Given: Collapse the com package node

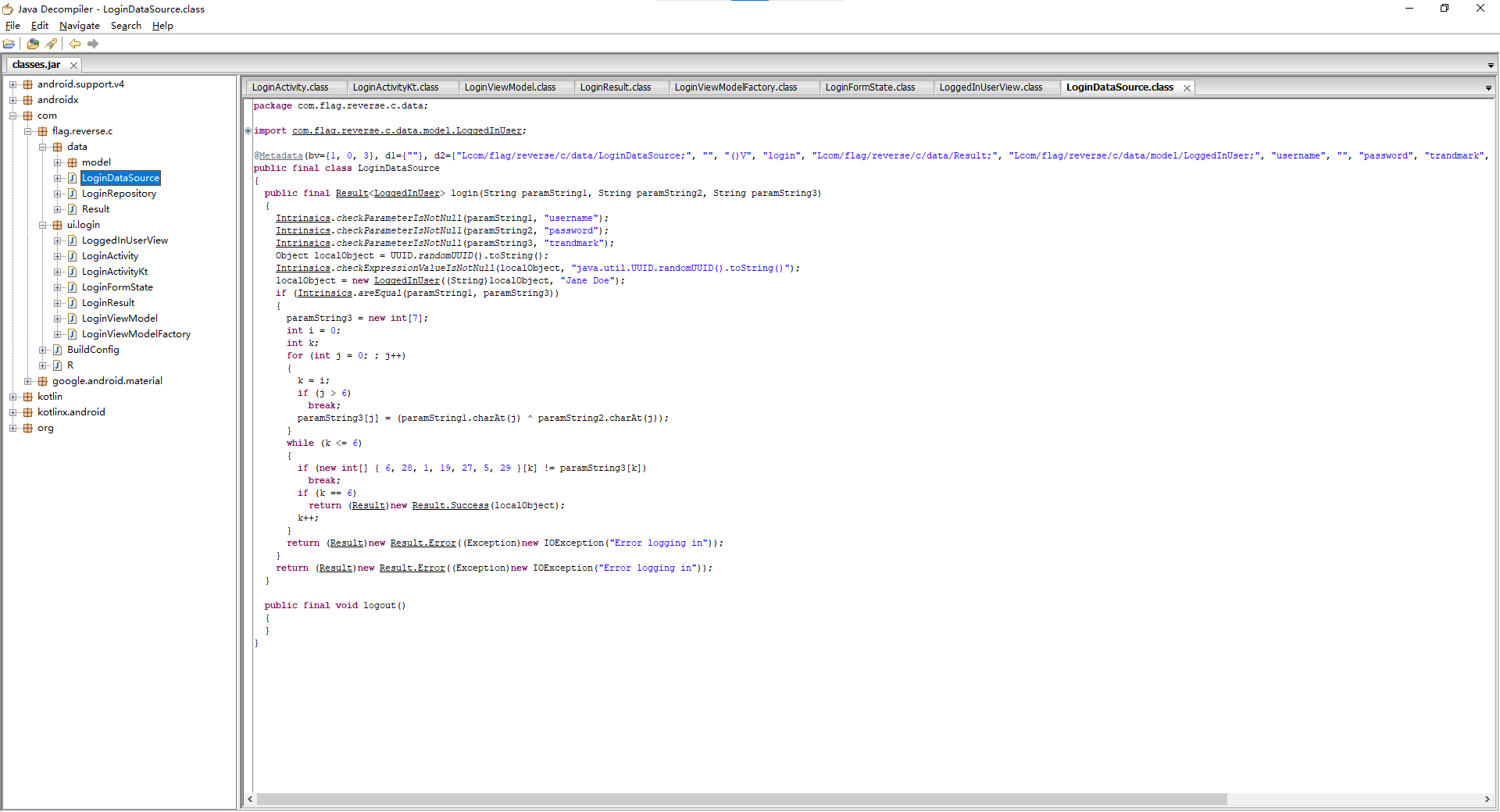Looking at the screenshot, I should click(x=12, y=116).
